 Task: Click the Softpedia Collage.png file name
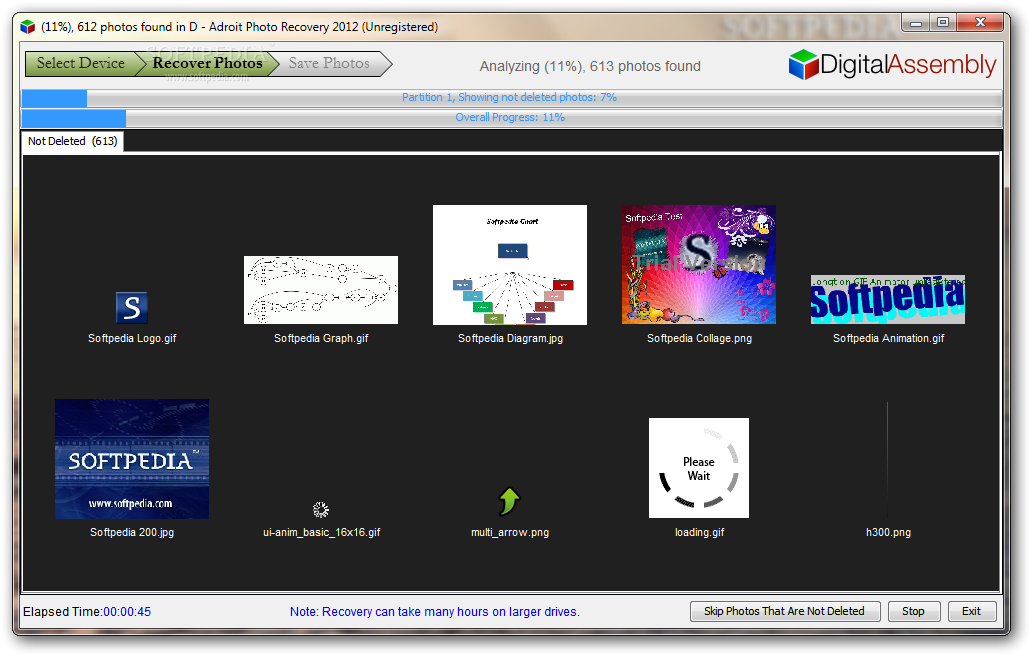[x=699, y=339]
